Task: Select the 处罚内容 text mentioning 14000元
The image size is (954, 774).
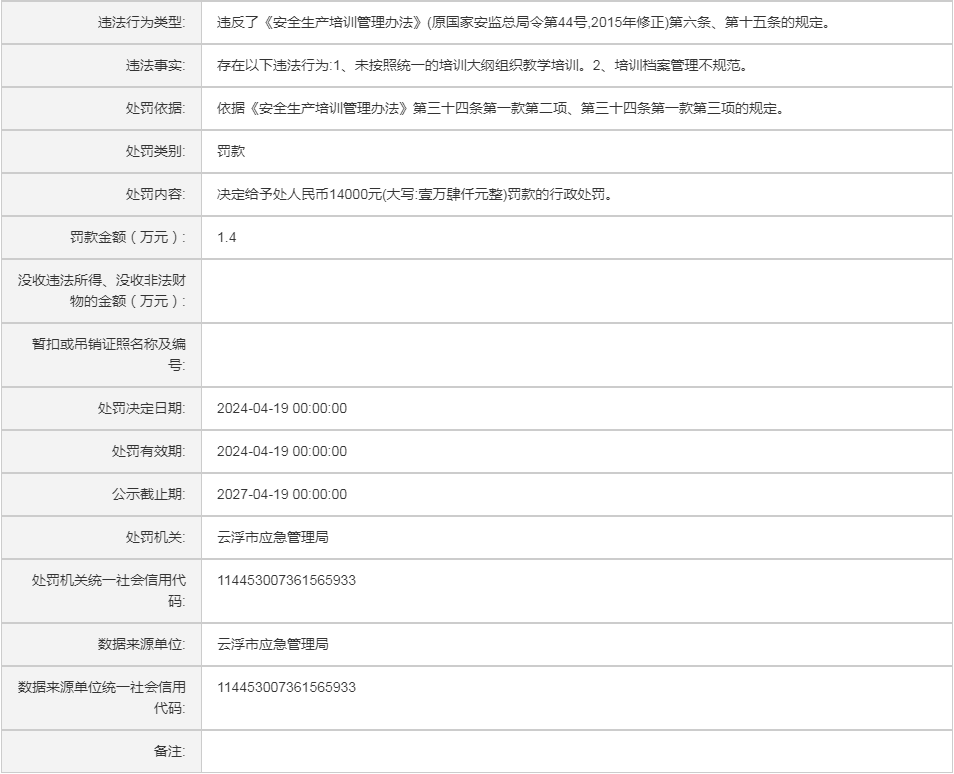Action: (x=414, y=194)
